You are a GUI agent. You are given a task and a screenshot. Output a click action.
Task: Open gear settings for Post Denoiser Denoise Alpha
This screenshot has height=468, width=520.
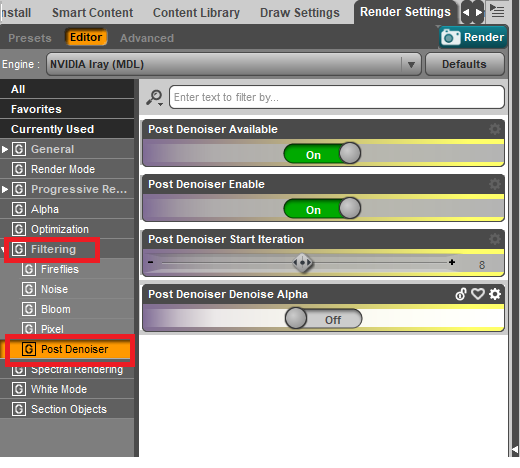point(495,294)
